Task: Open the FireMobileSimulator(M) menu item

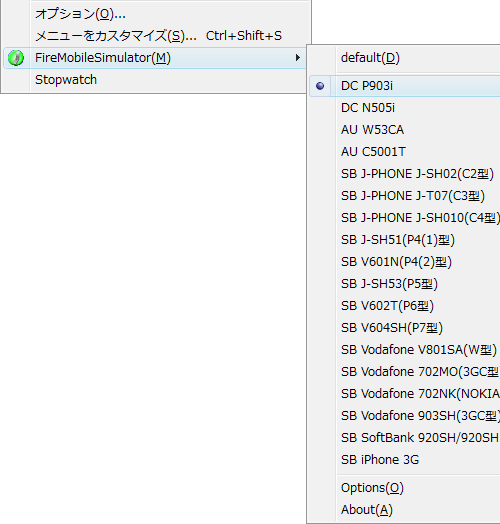Action: coord(155,58)
